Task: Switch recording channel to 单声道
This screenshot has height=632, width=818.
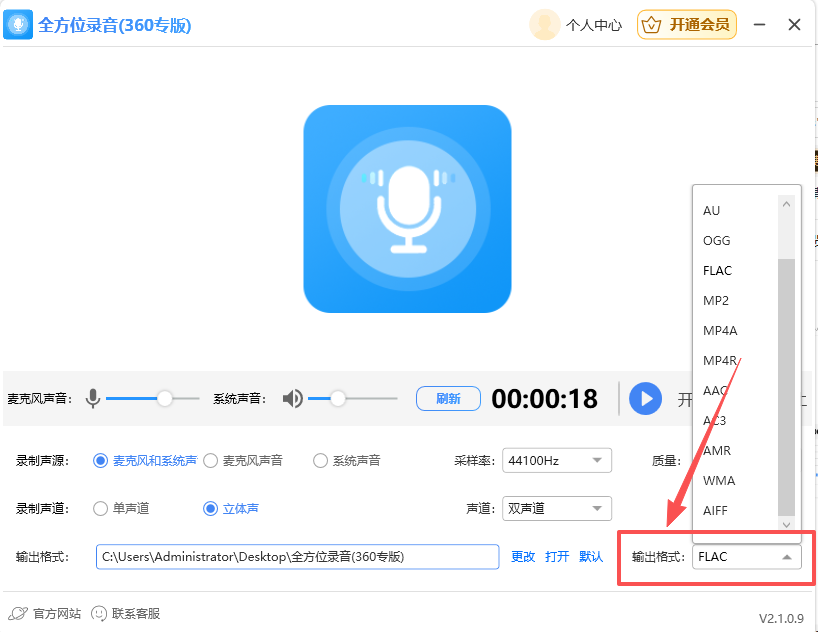Action: pyautogui.click(x=100, y=508)
